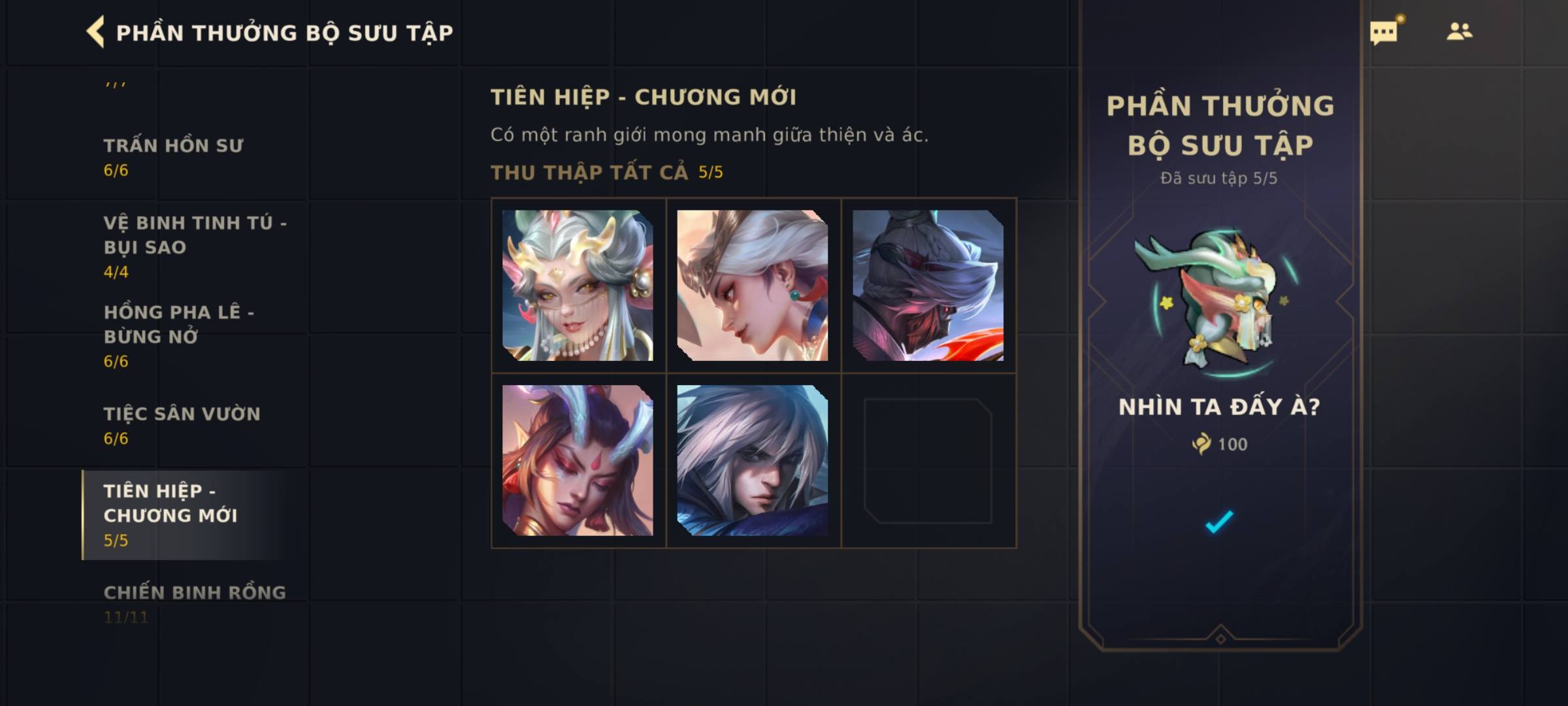The image size is (1568, 706).
Task: Click the Nhìn Ta Đấy À? reward title
Action: click(1219, 407)
